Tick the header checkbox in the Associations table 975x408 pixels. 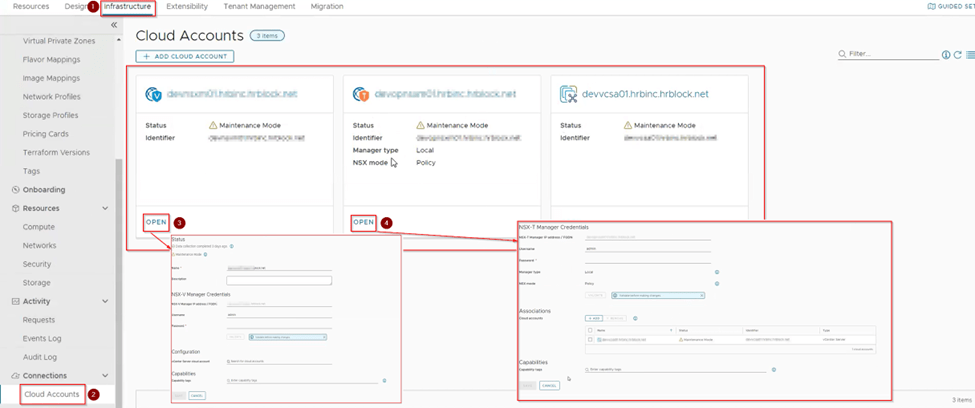588,328
